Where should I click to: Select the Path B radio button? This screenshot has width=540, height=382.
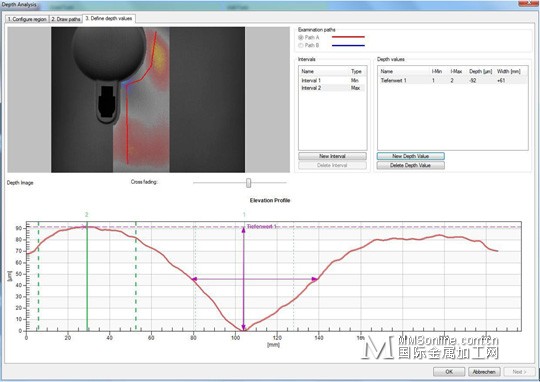pyautogui.click(x=301, y=45)
